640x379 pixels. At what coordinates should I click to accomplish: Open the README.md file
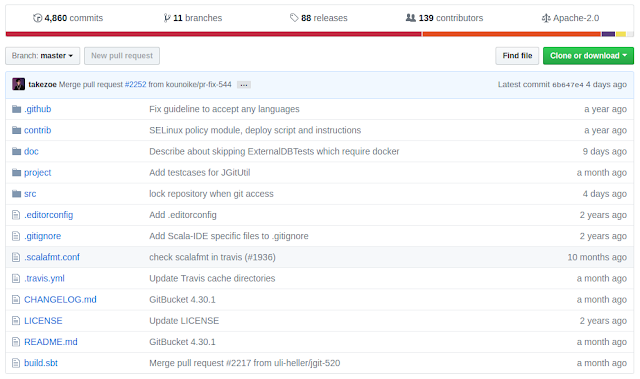pos(51,342)
